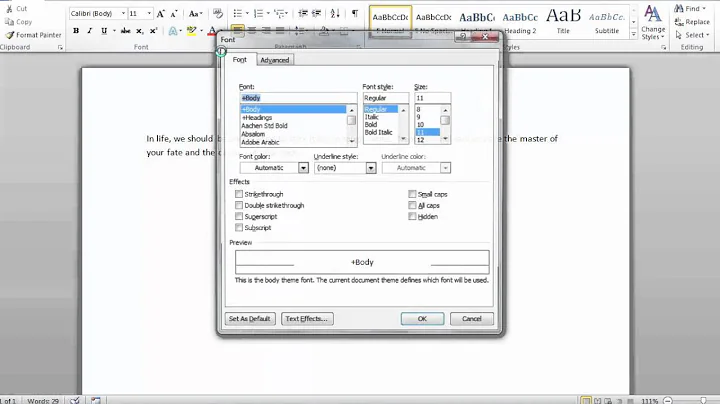Click the Grow Font icon
This screenshot has width=720, height=404.
160,14
